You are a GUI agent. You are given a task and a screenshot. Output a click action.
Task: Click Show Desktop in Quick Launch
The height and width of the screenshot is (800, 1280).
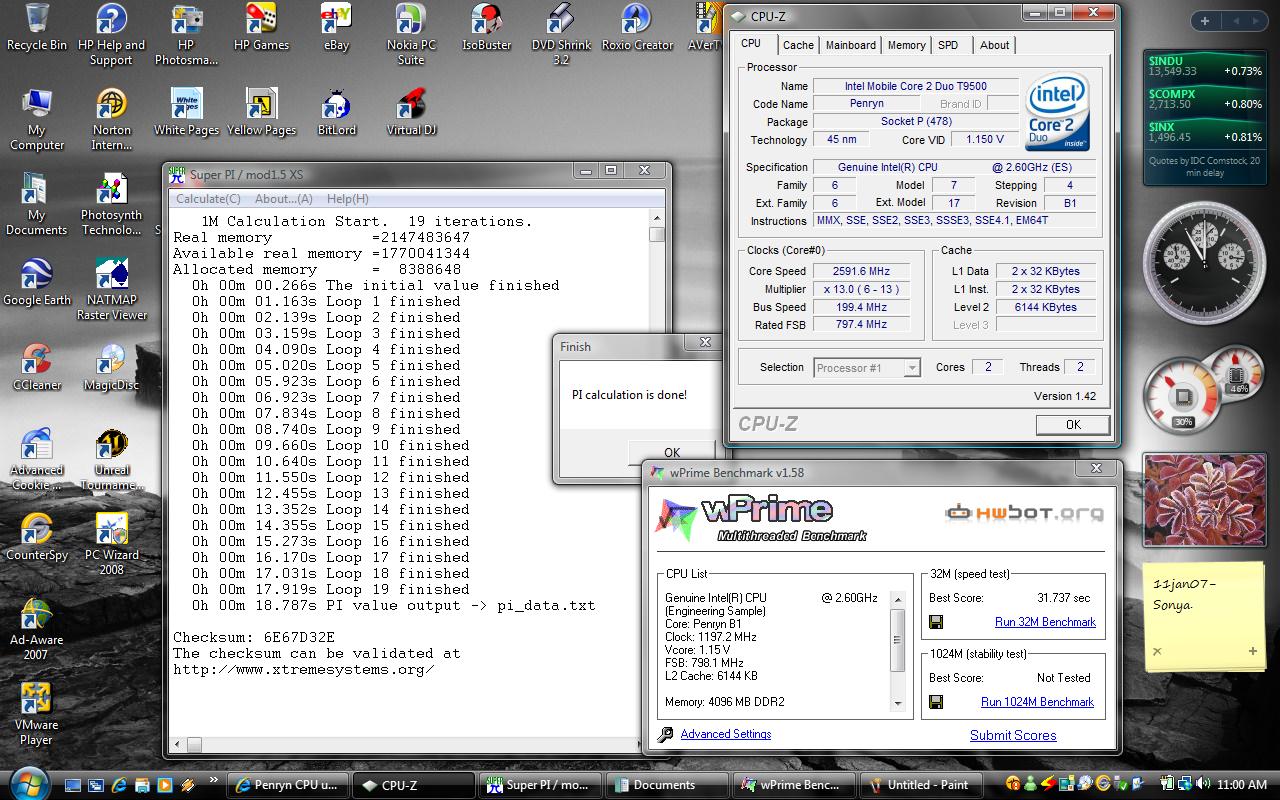coord(74,785)
